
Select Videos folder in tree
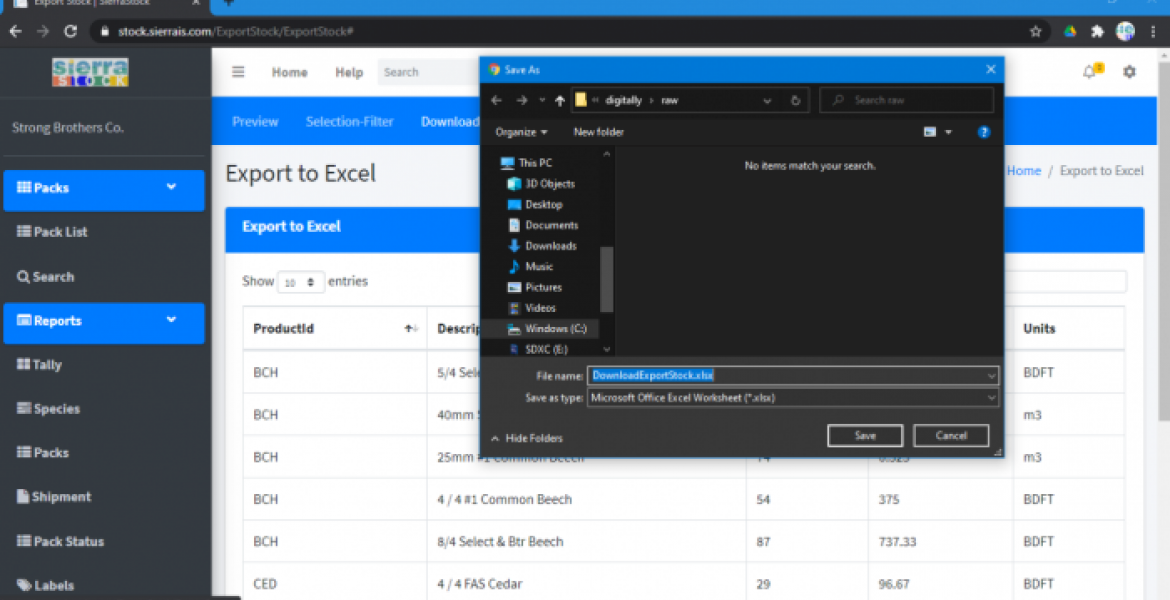point(540,308)
